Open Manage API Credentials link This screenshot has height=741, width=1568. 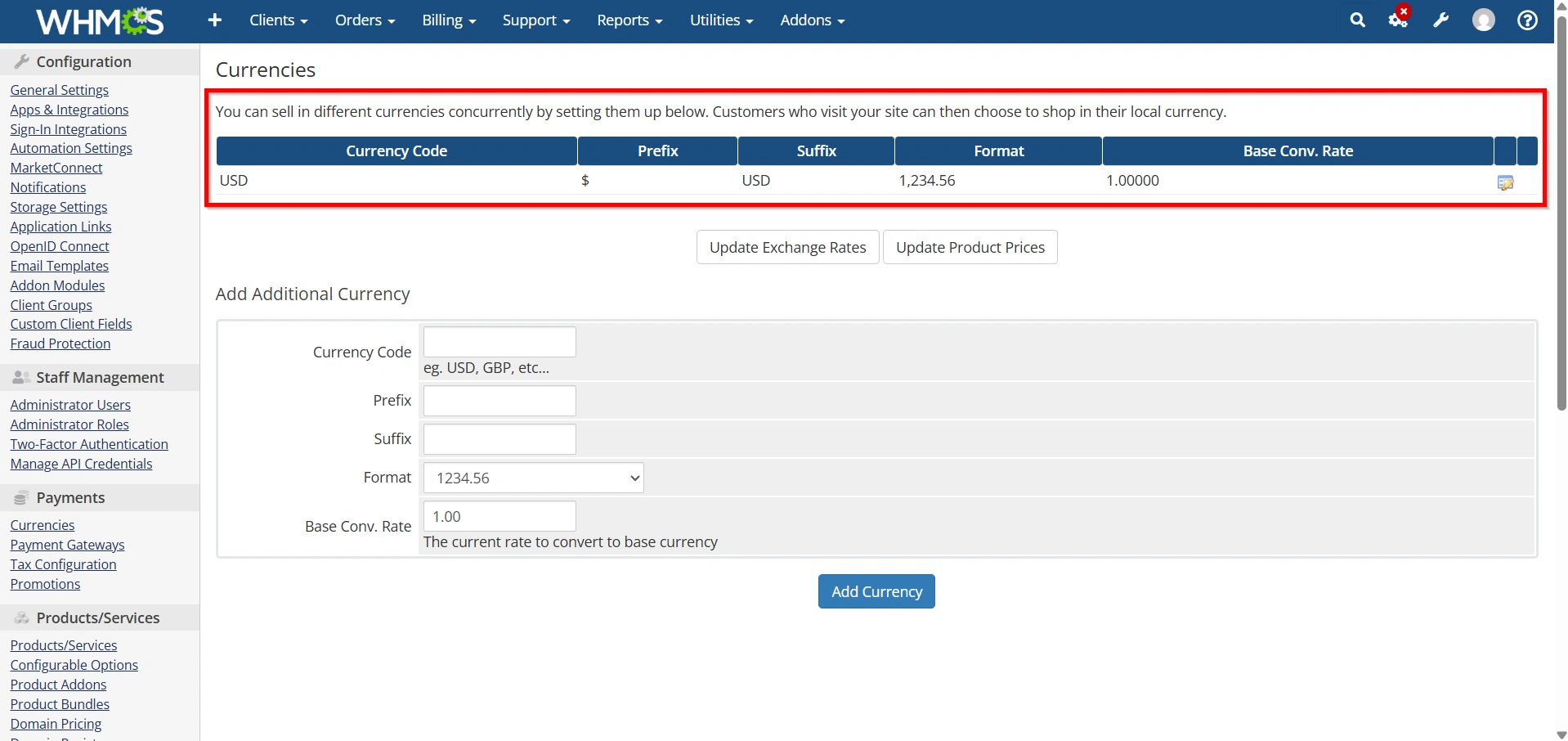[x=81, y=464]
